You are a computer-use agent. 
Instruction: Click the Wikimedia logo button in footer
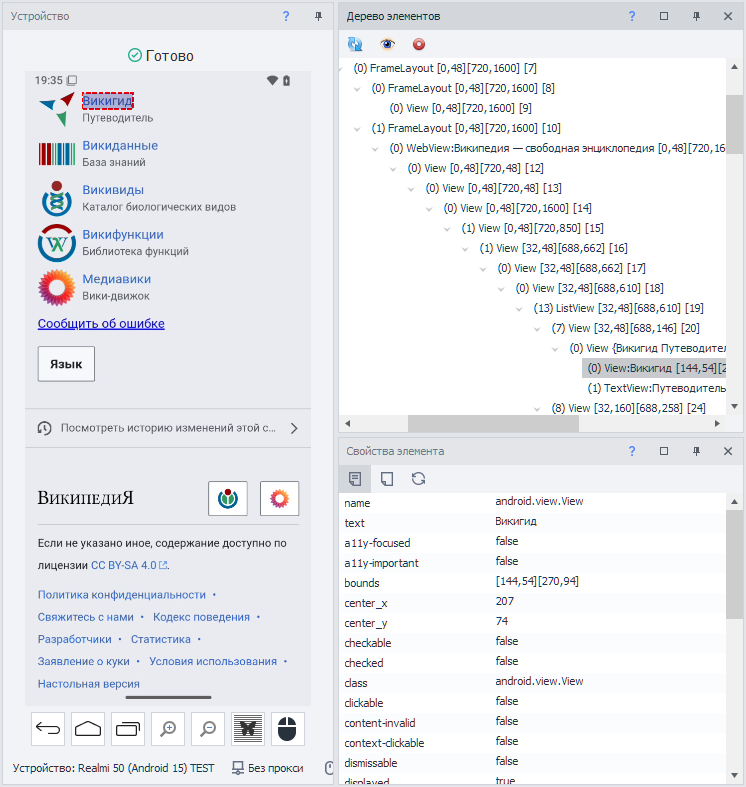(228, 498)
